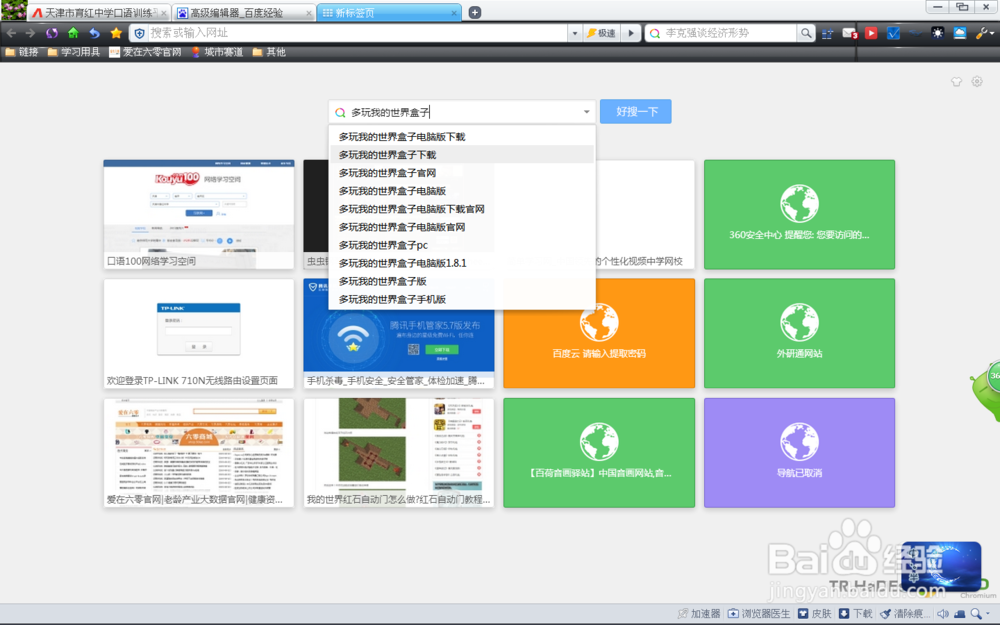Open the 加速器 accelerator in status bar
This screenshot has height=625, width=1000.
point(698,614)
